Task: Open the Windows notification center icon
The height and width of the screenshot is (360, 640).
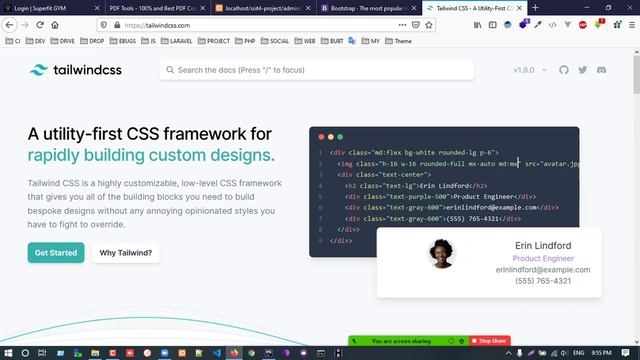Action: 625,353
